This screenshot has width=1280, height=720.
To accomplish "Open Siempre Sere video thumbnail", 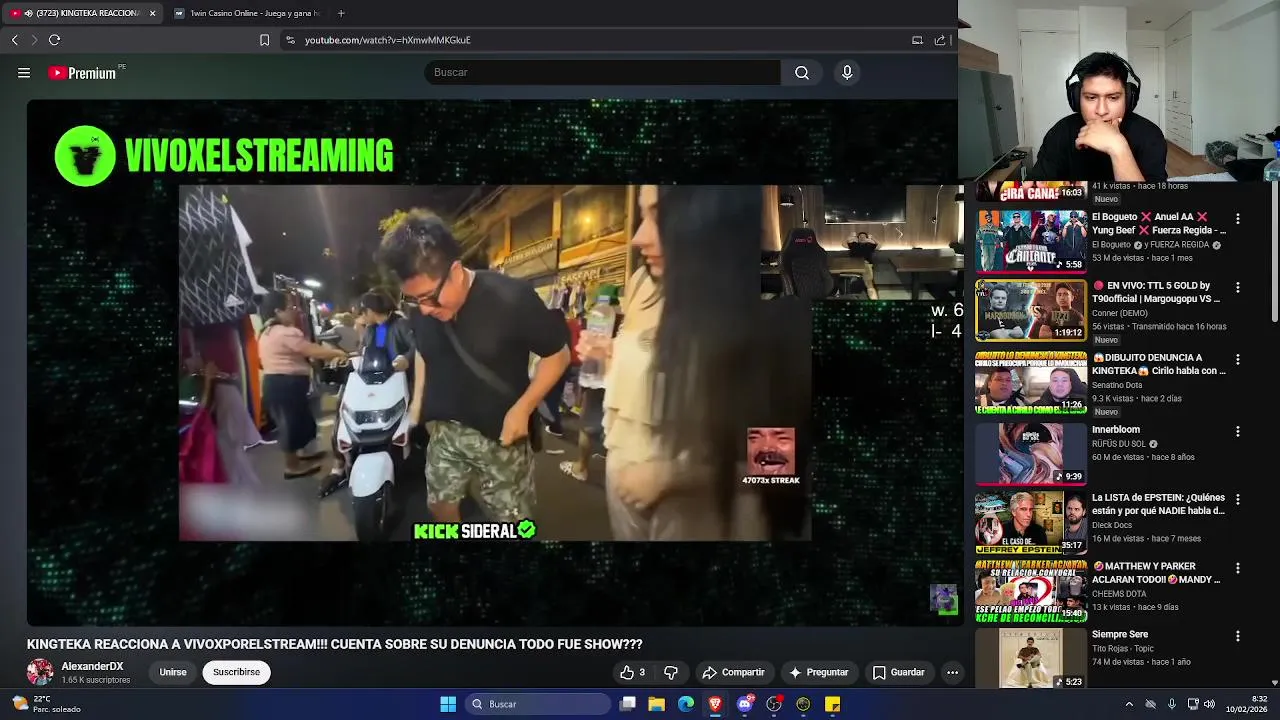I will (1031, 658).
